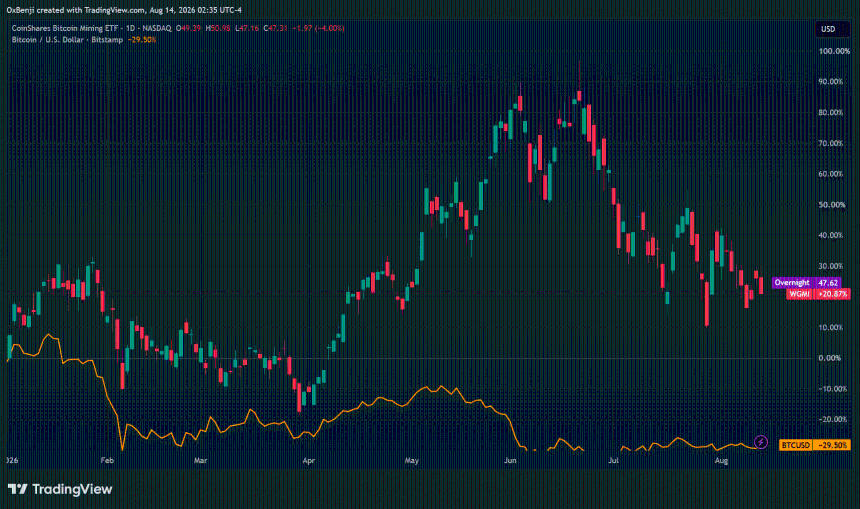Click the 50.00% price axis label
Screen dimensions: 860x509
(831, 205)
